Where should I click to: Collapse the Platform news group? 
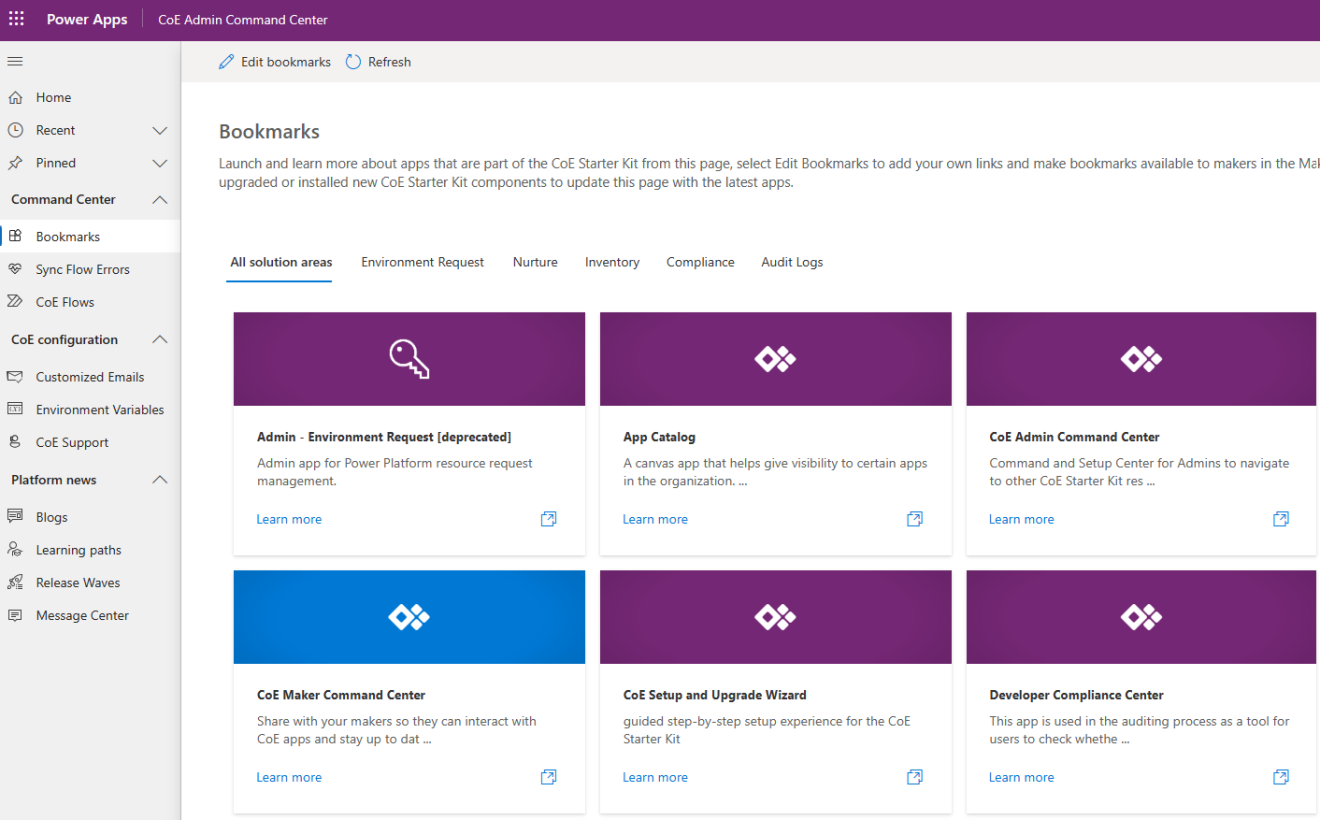pyautogui.click(x=159, y=480)
